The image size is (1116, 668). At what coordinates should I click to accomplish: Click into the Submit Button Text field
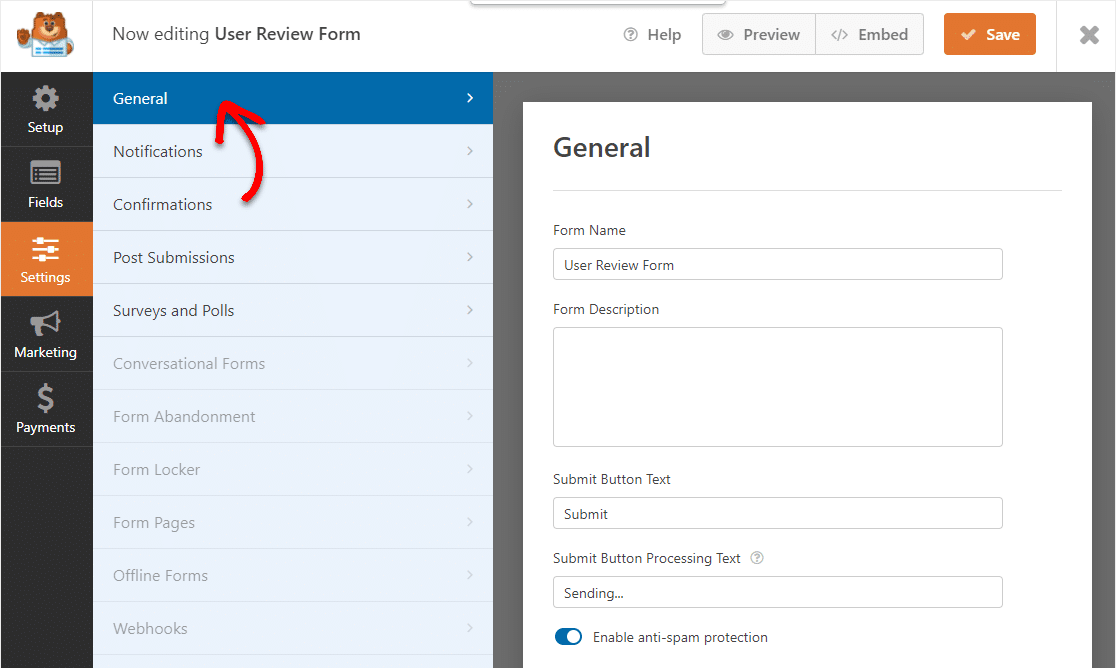pos(777,514)
